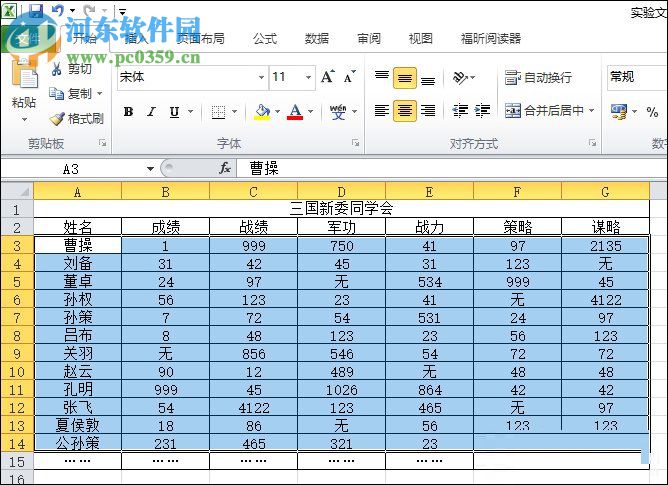Click the accounting number format icon
Viewport: 668px width, 485px height.
619,112
